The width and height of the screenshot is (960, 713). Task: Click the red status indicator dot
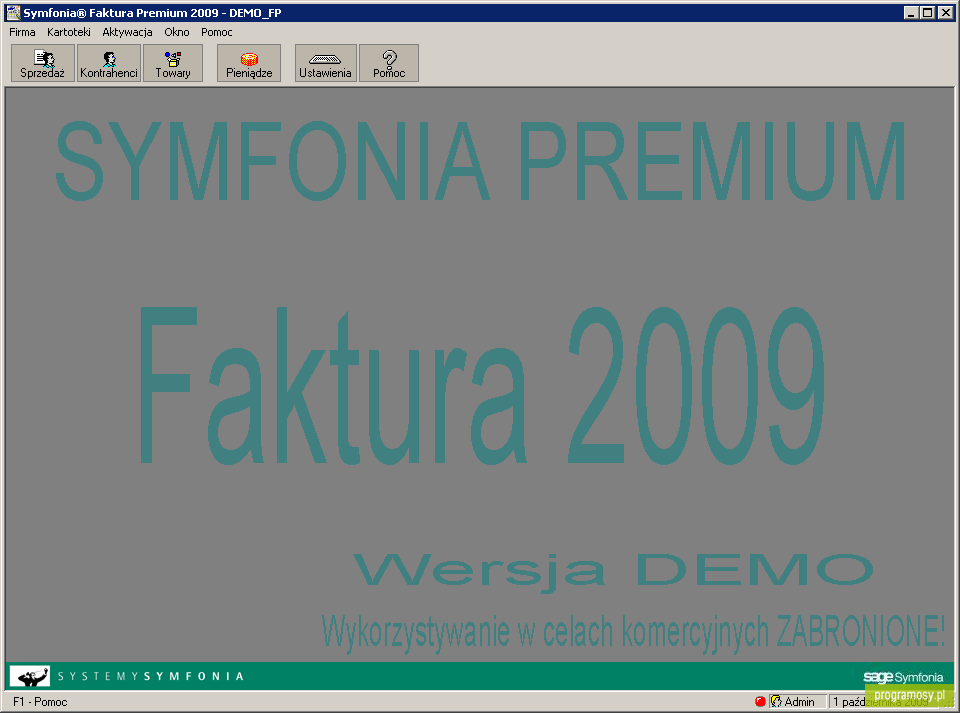tap(760, 701)
